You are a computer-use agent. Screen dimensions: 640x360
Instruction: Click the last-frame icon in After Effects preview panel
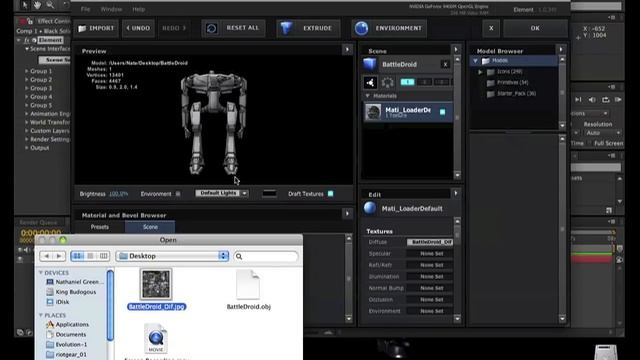[578, 100]
